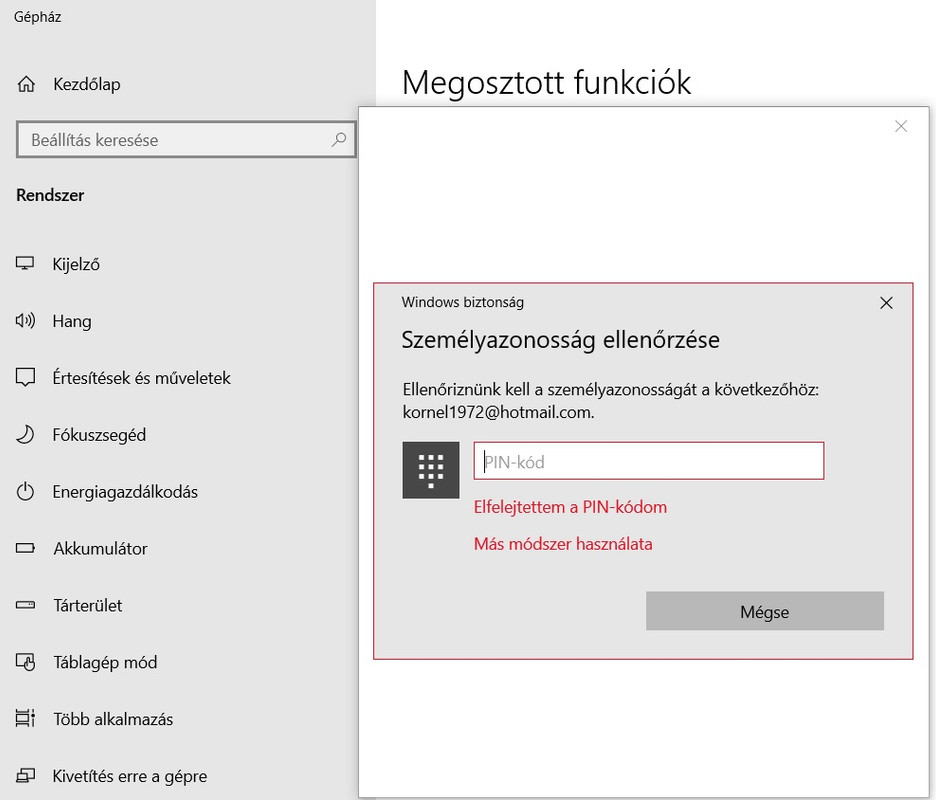Viewport: 936px width, 800px height.
Task: Click the Táblagép mód icon
Action: (x=25, y=662)
